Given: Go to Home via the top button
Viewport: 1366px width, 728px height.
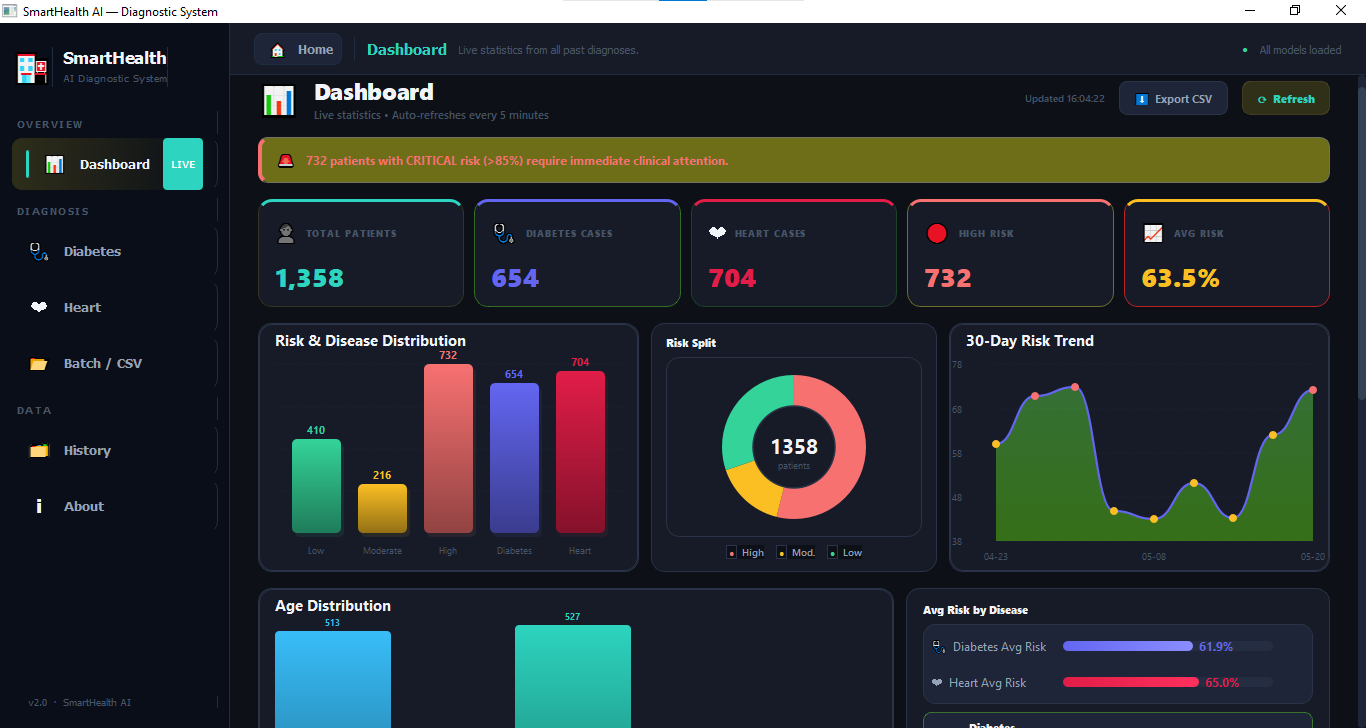Looking at the screenshot, I should 298,49.
